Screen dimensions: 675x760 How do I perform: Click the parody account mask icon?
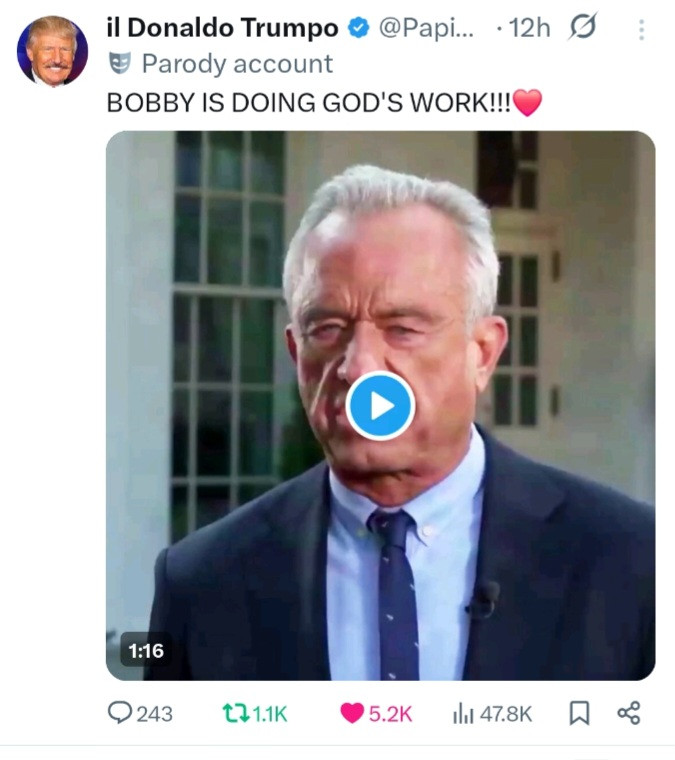coord(120,64)
